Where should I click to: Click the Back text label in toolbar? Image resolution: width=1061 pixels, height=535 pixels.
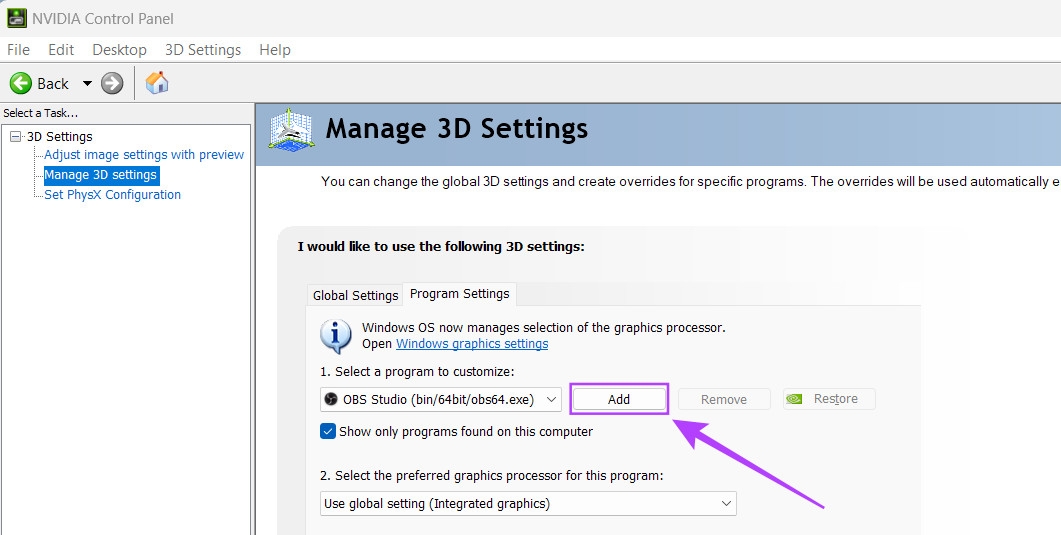tap(53, 84)
